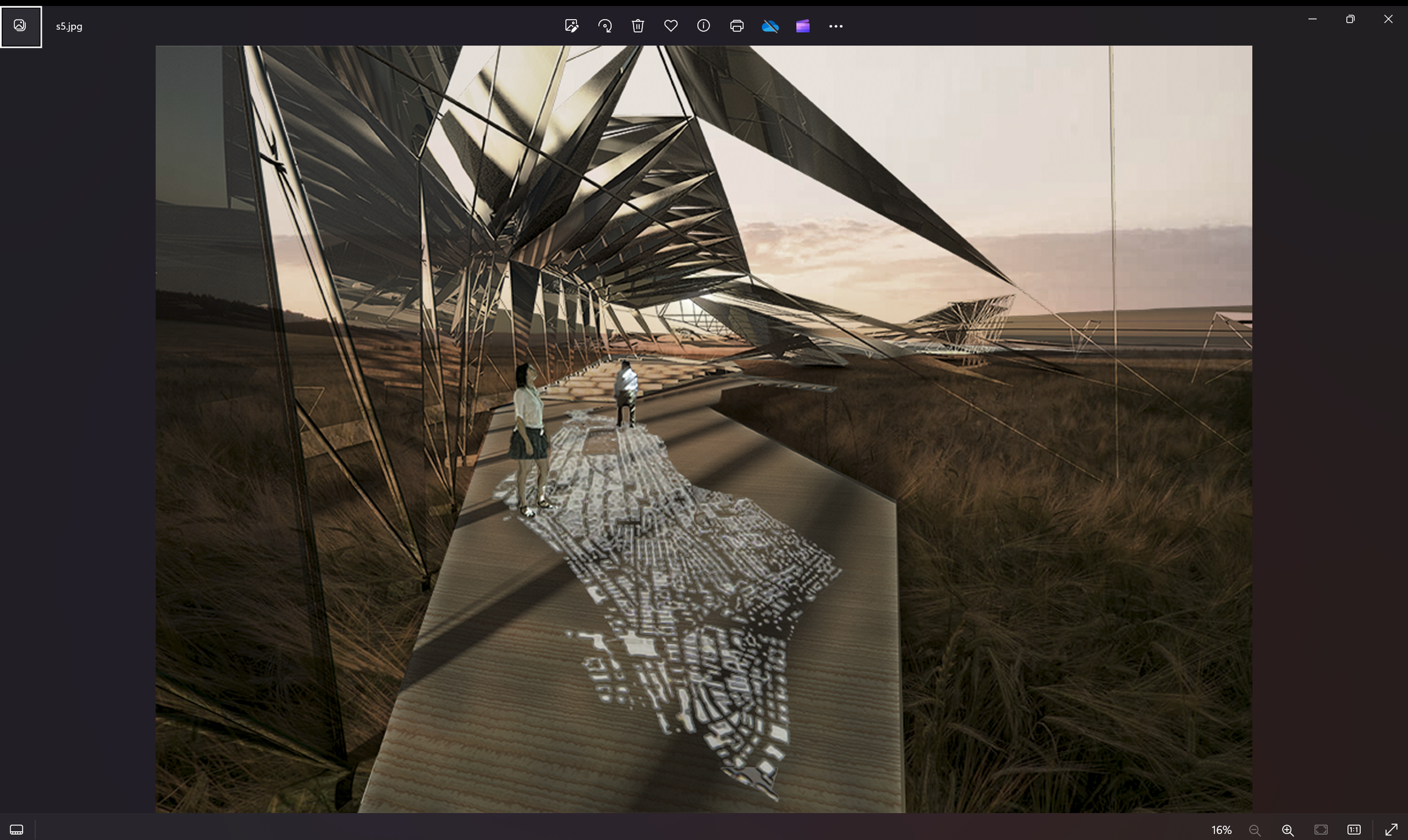Toggle the filmstrip view
The image size is (1408, 840).
tap(16, 830)
